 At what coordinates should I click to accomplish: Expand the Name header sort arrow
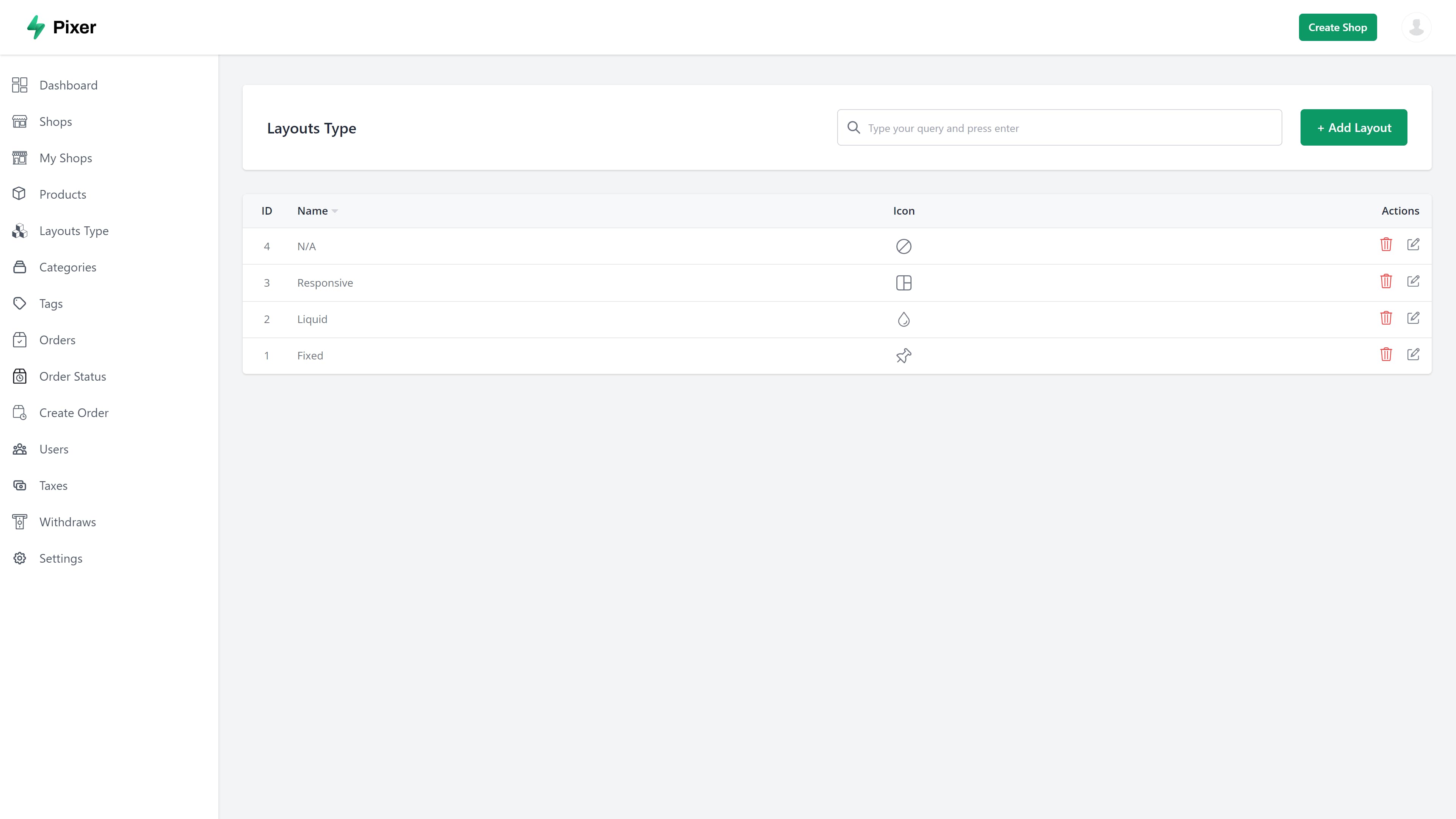(x=334, y=211)
